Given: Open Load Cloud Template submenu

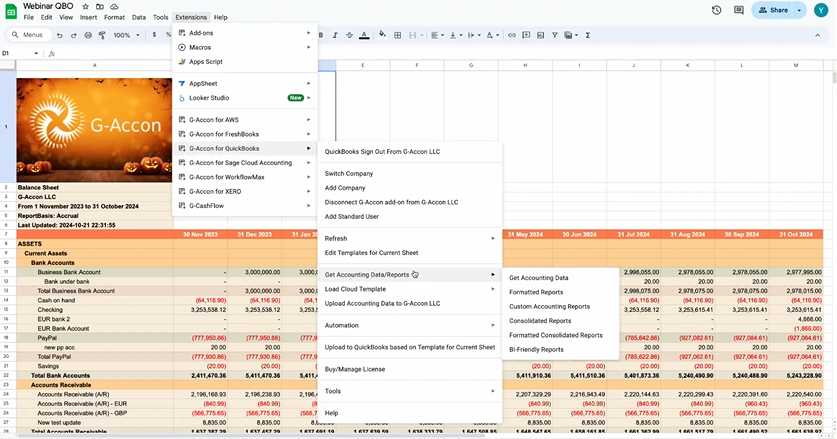Looking at the screenshot, I should coord(410,289).
